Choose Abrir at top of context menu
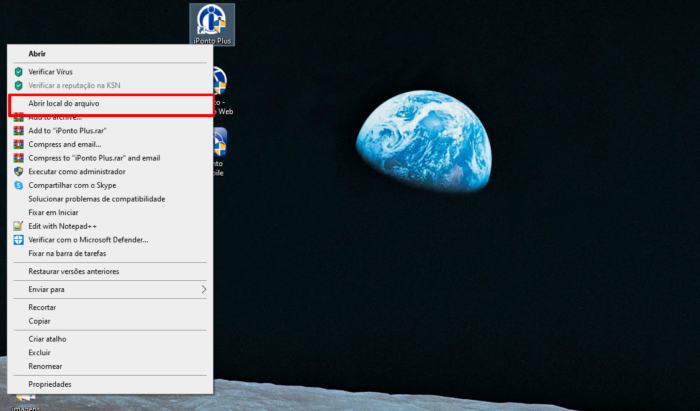The width and height of the screenshot is (700, 411). 37,54
